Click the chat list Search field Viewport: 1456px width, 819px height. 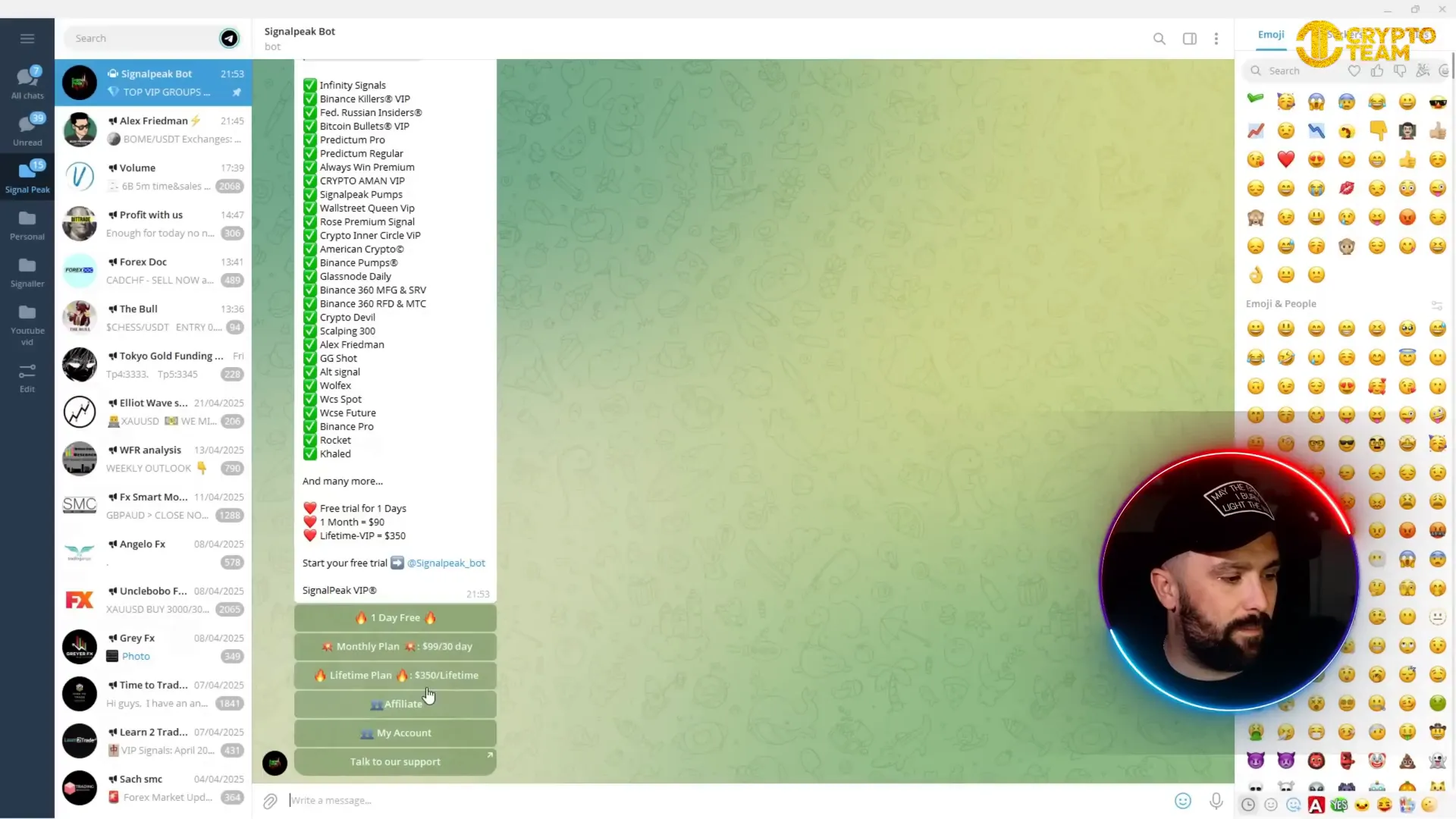coord(144,39)
